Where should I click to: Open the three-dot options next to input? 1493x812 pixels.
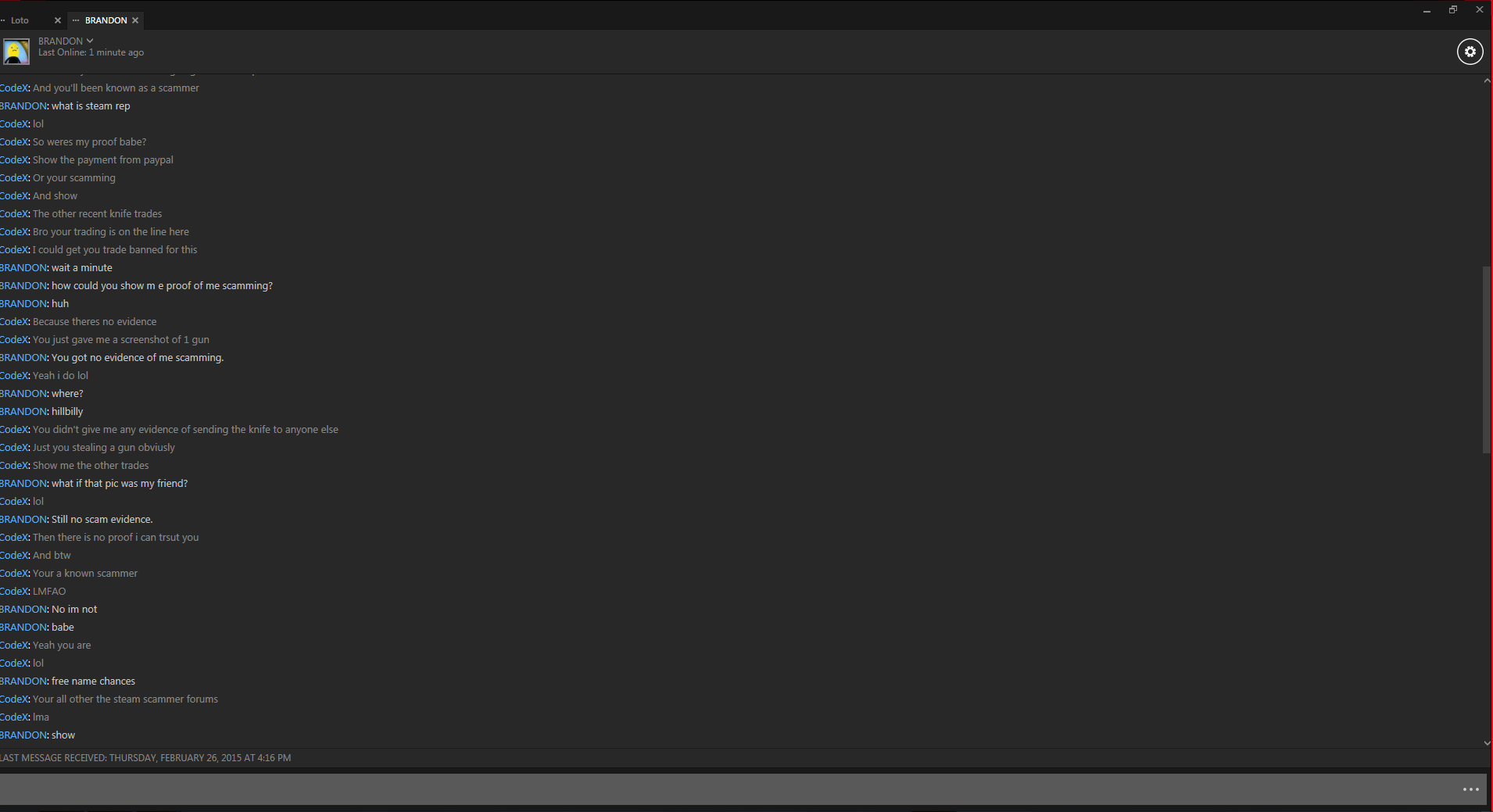(x=1470, y=789)
